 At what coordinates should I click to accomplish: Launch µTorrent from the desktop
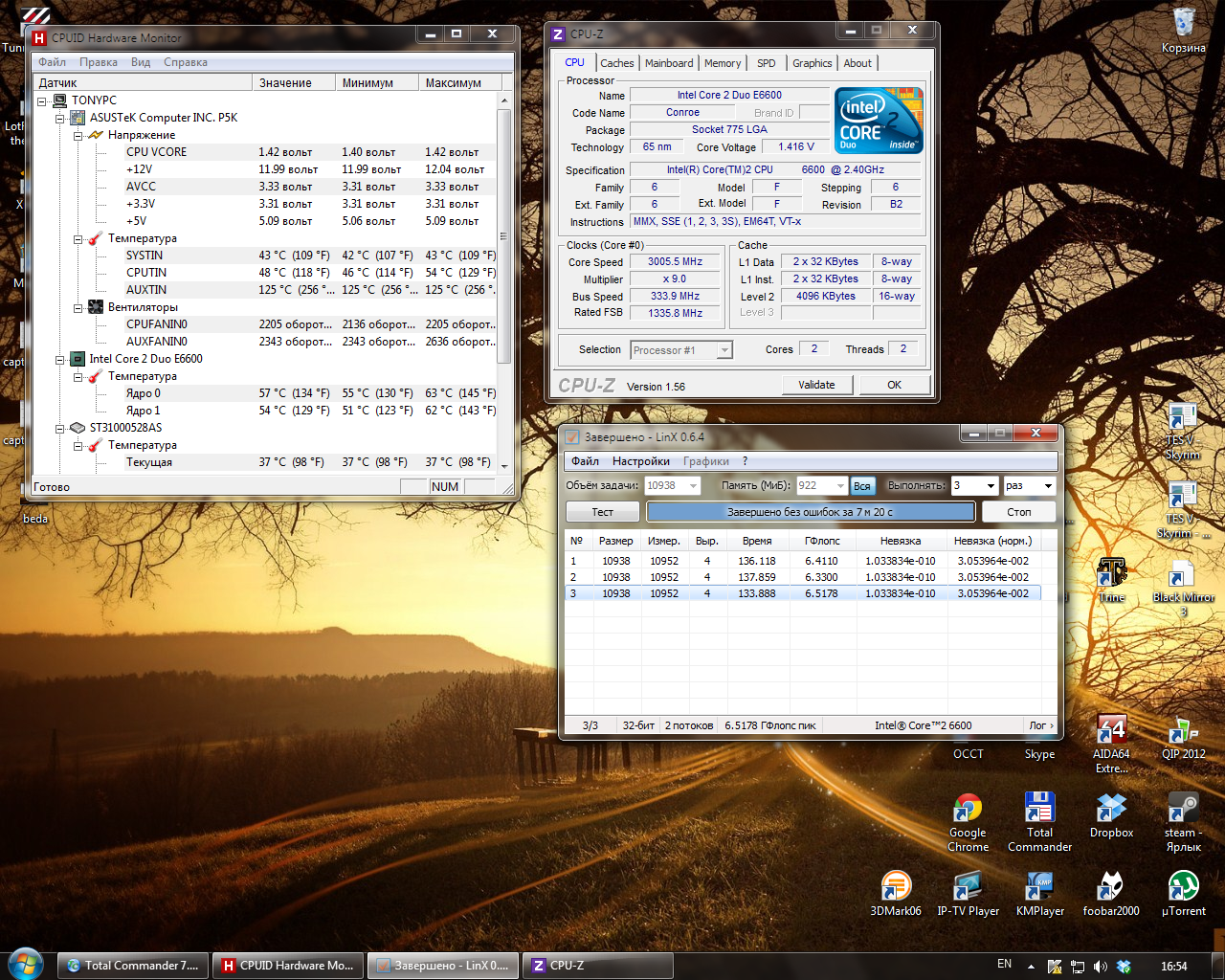tap(1183, 887)
